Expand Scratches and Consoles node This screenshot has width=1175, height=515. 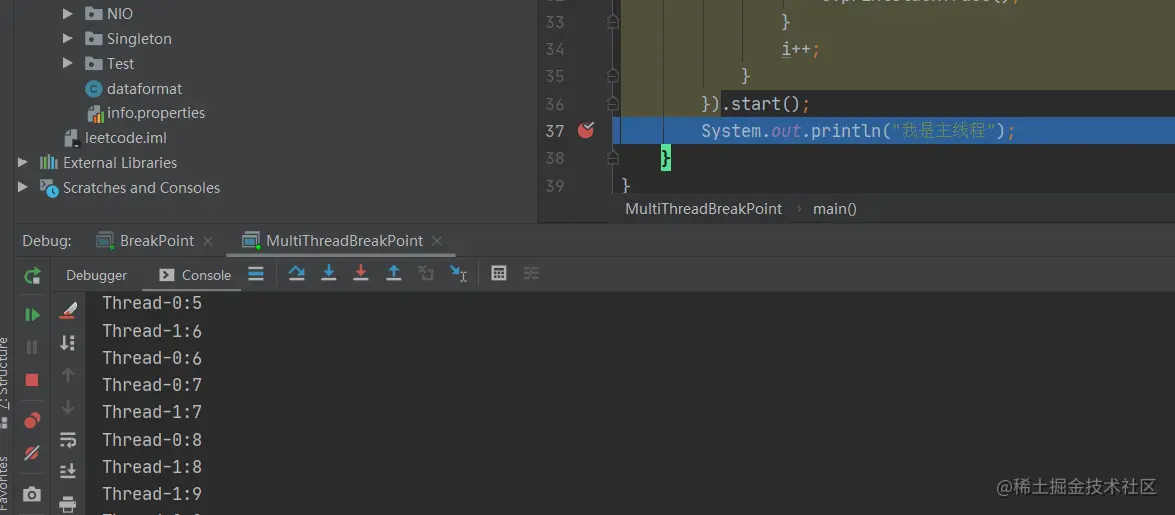23,187
